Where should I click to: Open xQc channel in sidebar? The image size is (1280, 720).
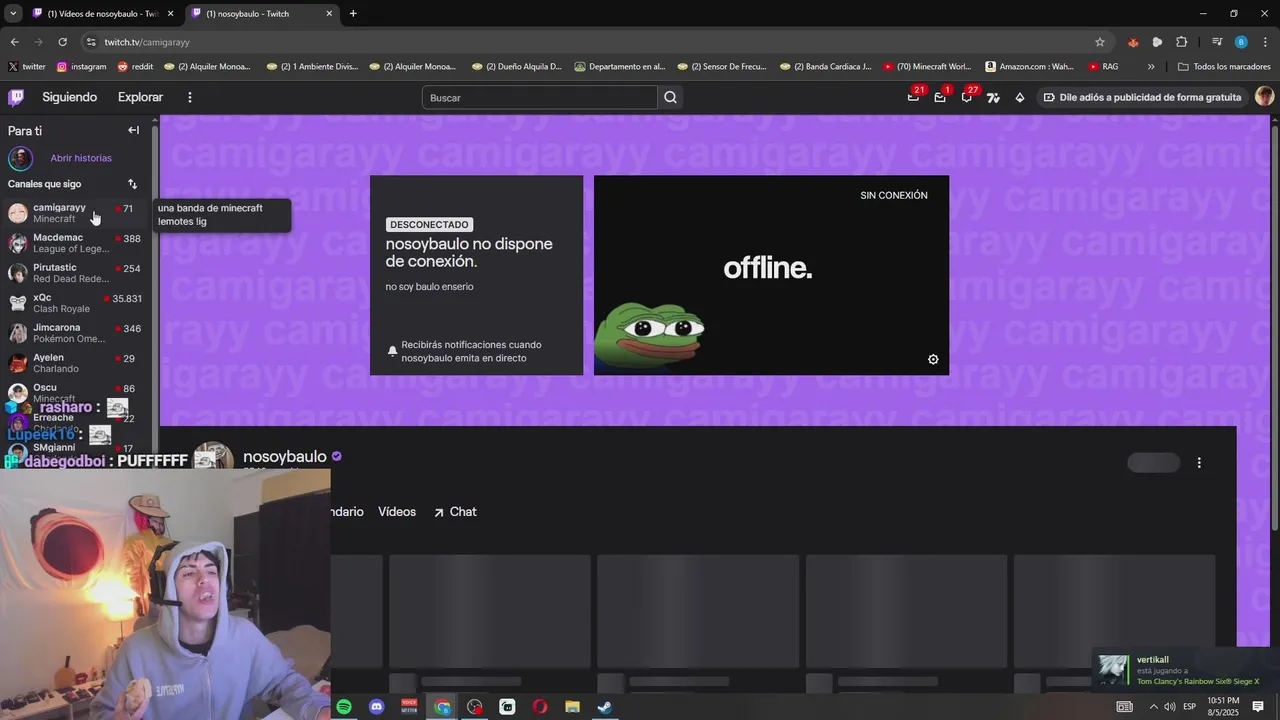(x=76, y=303)
